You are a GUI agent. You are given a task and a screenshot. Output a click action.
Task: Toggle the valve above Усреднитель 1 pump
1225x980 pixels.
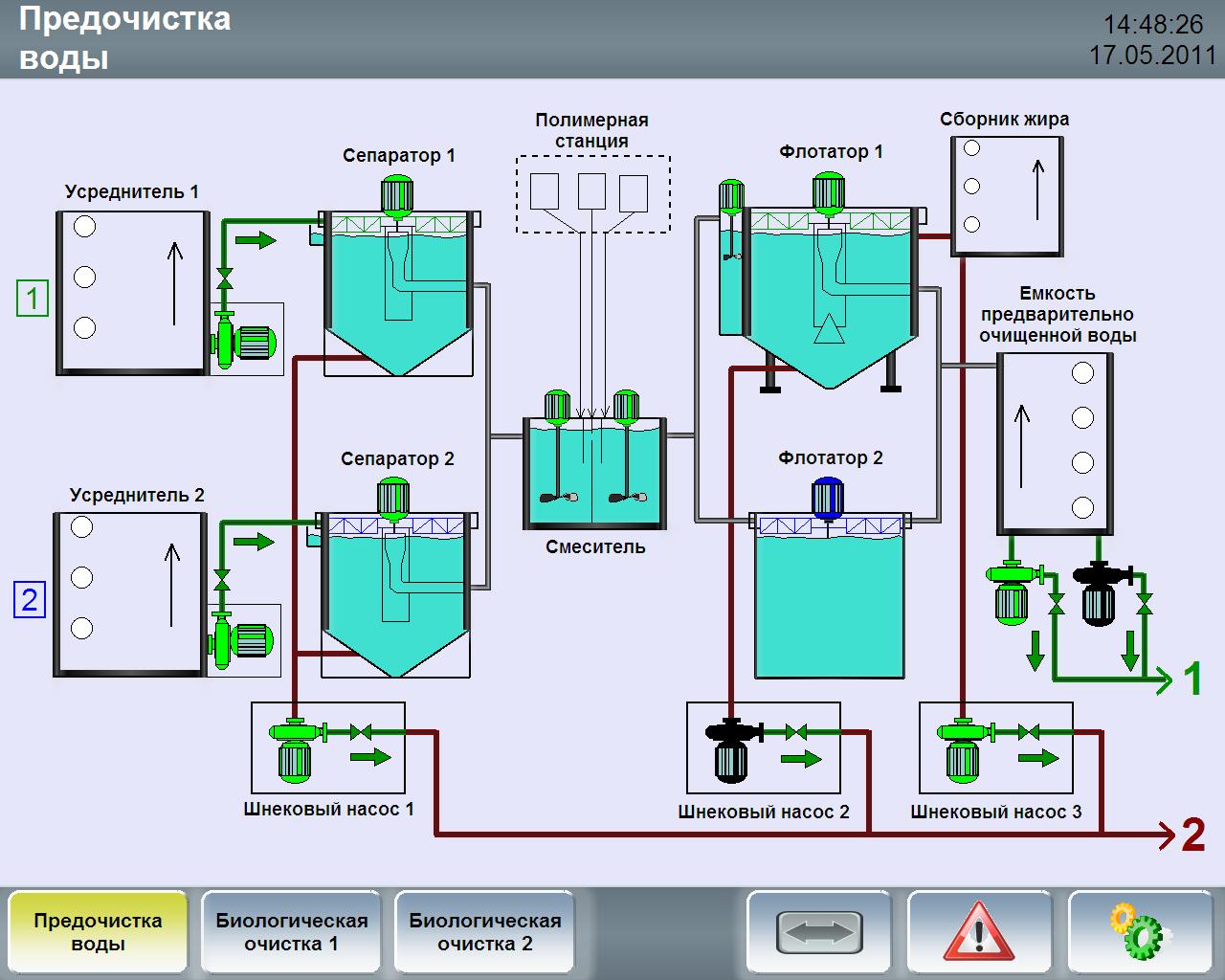(225, 278)
